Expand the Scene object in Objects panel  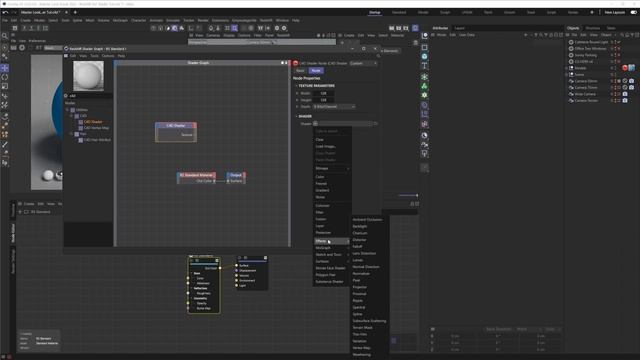pos(566,75)
